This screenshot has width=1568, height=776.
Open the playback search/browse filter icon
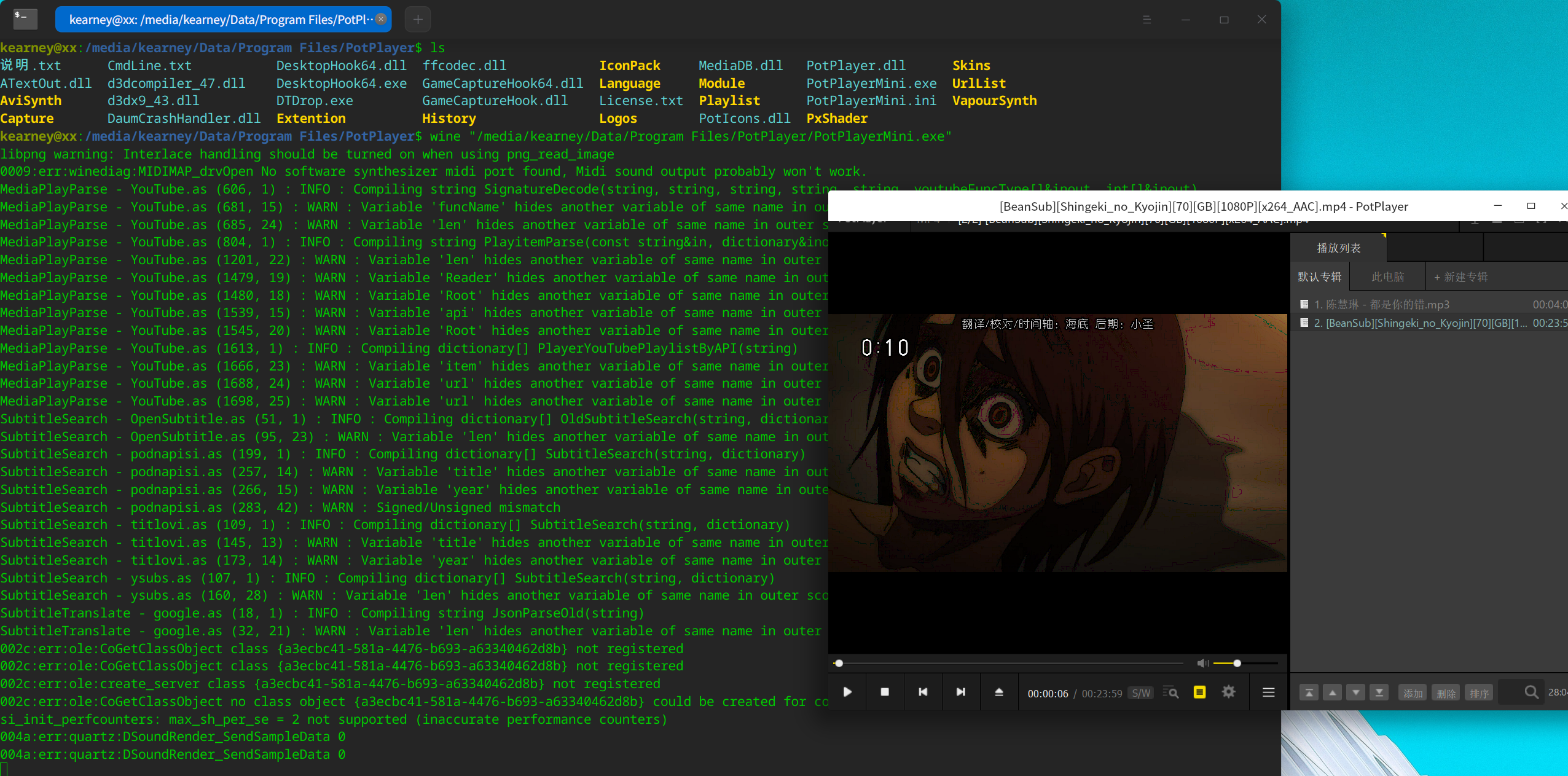(1170, 692)
